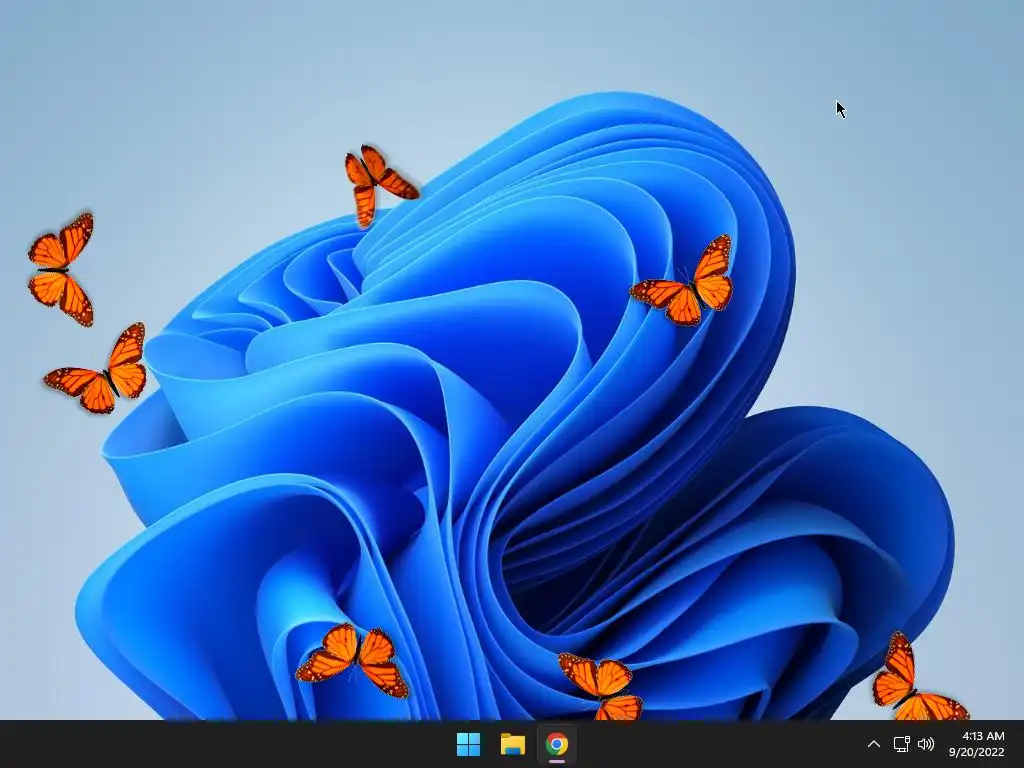Show hidden system tray icons
1024x768 pixels.
point(874,744)
